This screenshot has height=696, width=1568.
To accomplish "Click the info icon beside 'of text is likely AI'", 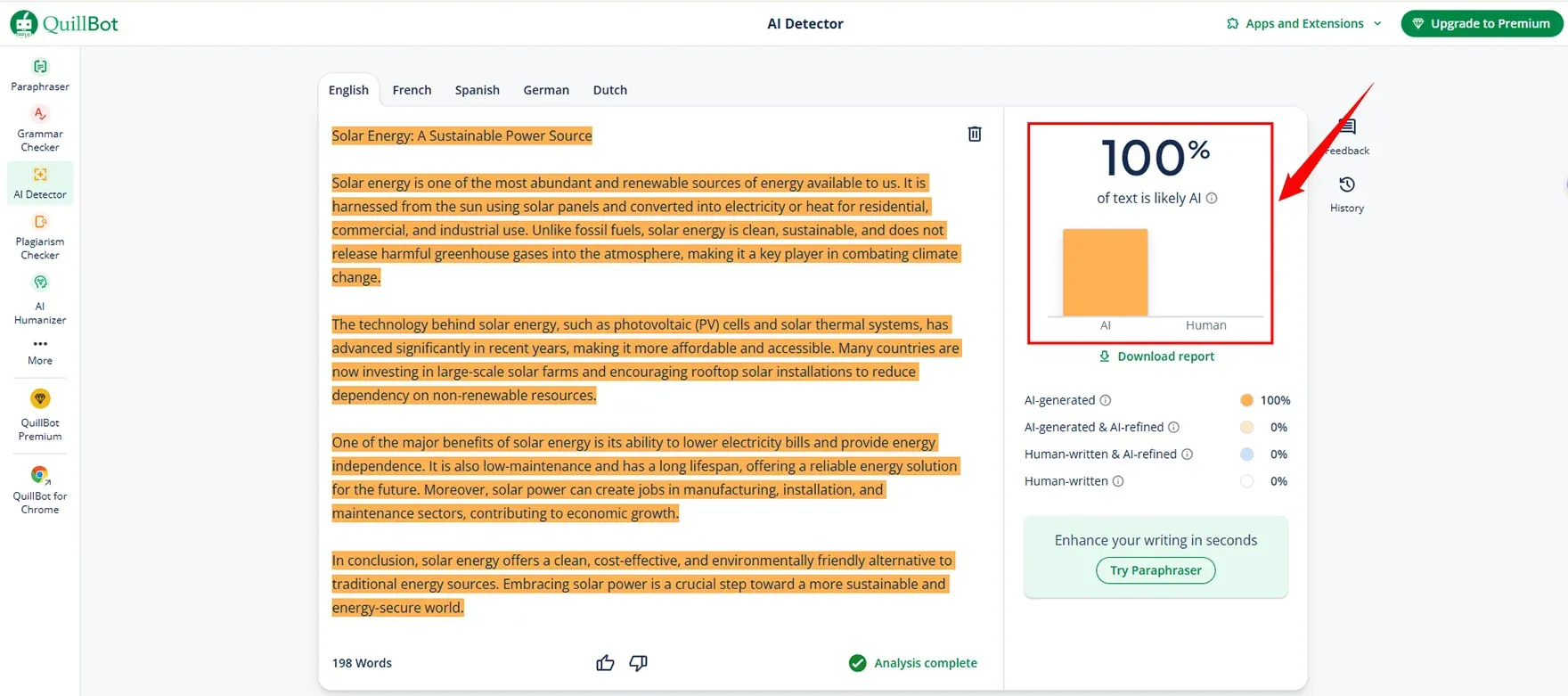I will coord(1212,198).
